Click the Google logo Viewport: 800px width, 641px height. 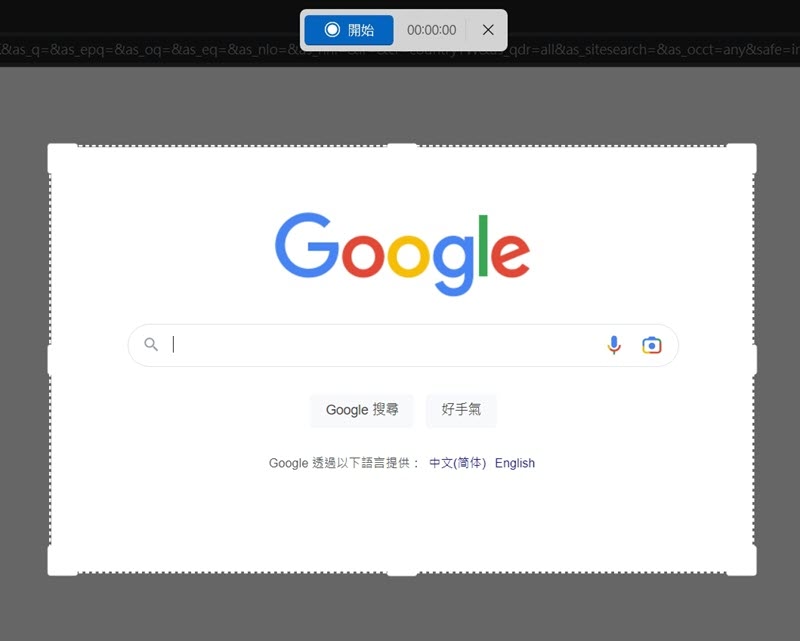(403, 254)
